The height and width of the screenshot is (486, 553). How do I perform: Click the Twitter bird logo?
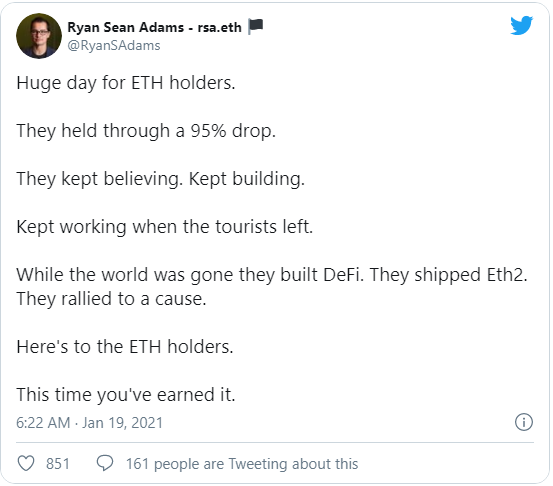pos(521,25)
